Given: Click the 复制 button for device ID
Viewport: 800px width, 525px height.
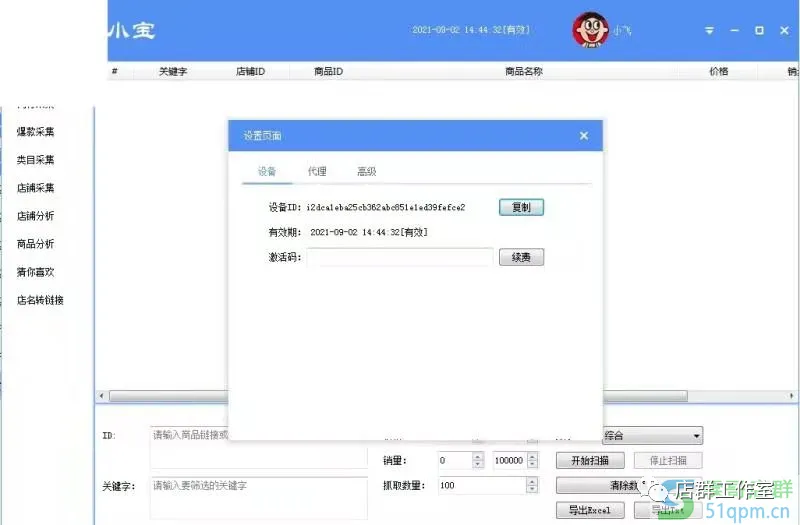Looking at the screenshot, I should point(521,207).
